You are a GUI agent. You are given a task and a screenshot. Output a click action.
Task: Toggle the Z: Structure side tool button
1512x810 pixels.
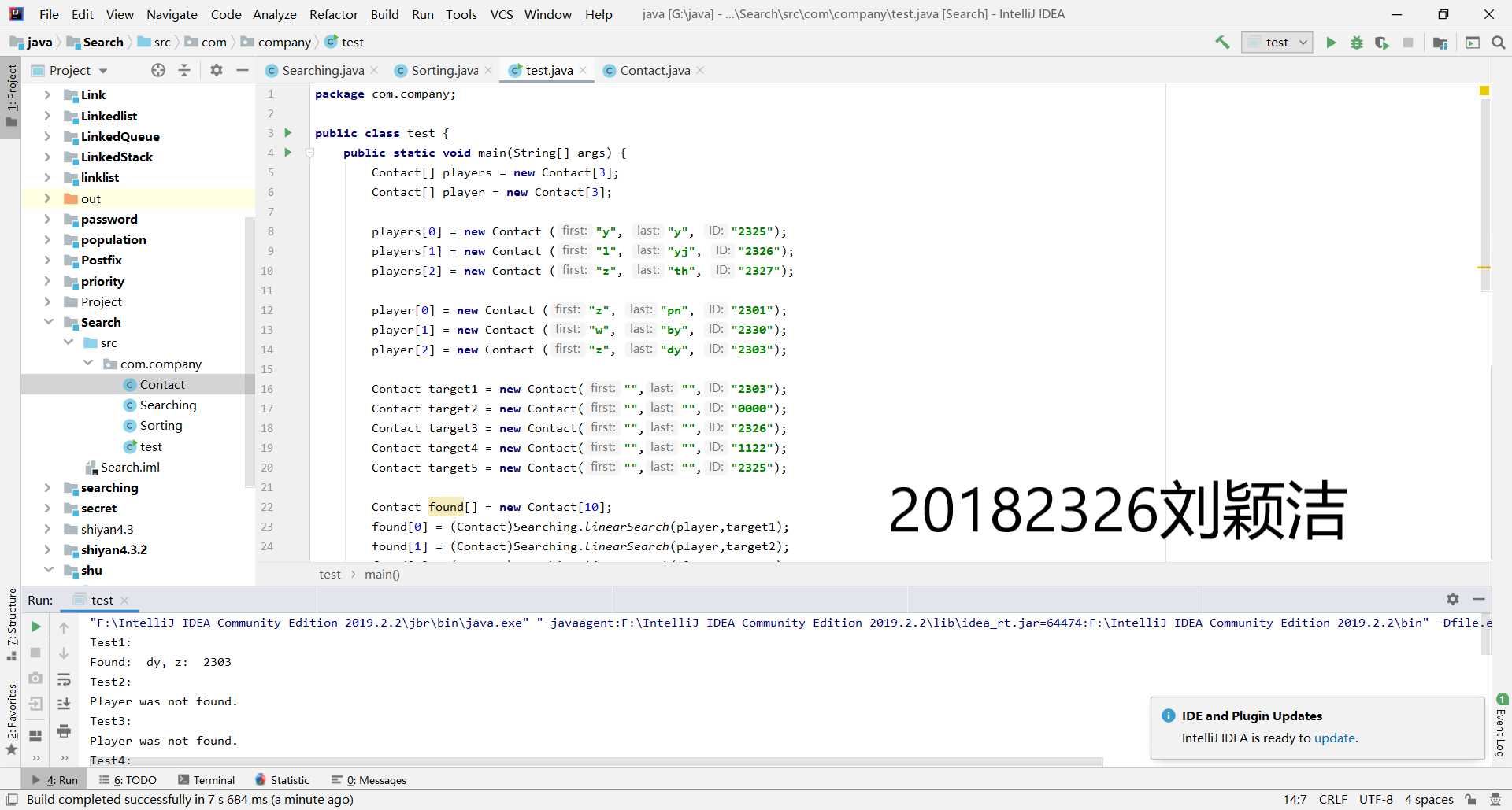pos(11,625)
